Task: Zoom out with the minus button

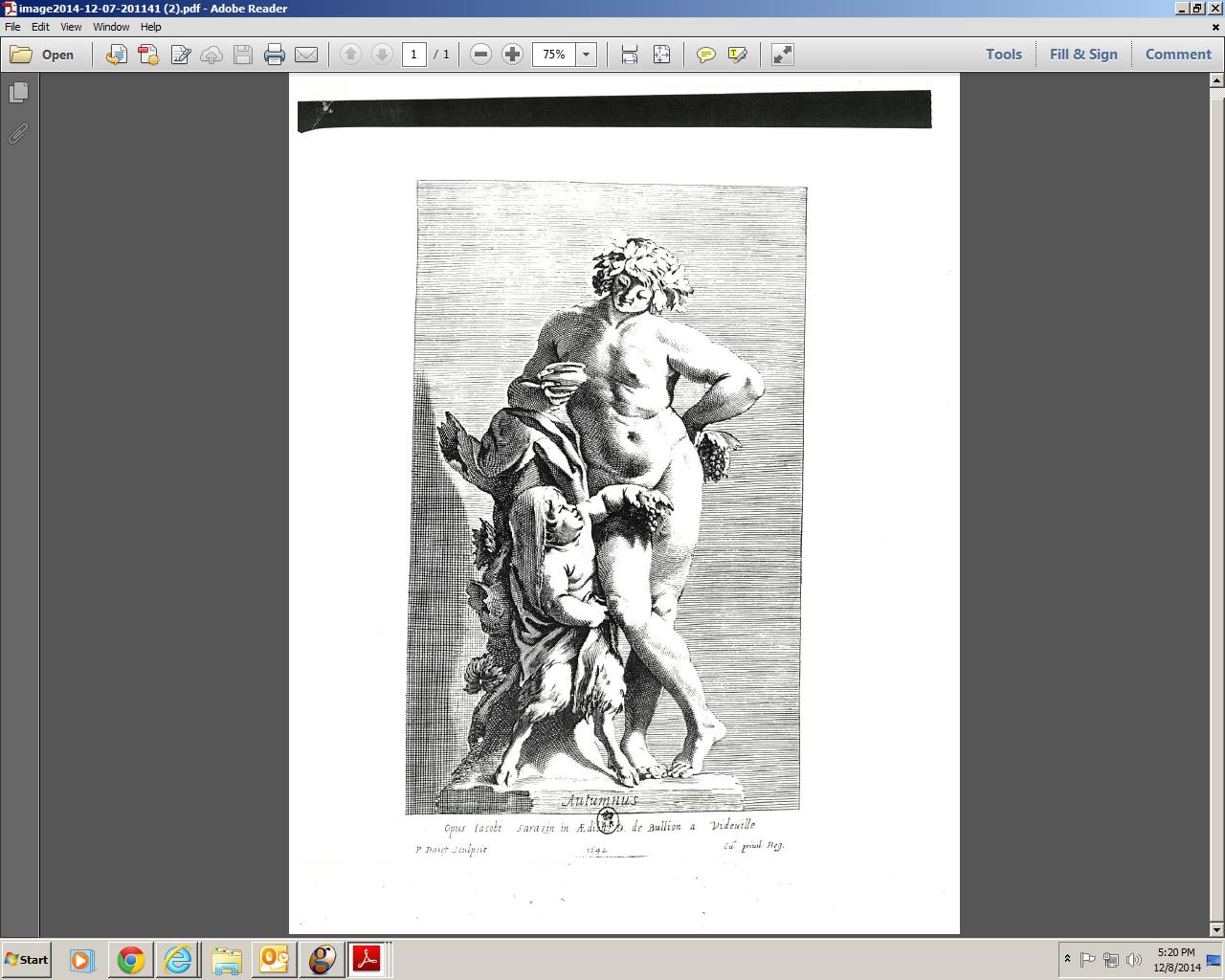Action: 481,55
